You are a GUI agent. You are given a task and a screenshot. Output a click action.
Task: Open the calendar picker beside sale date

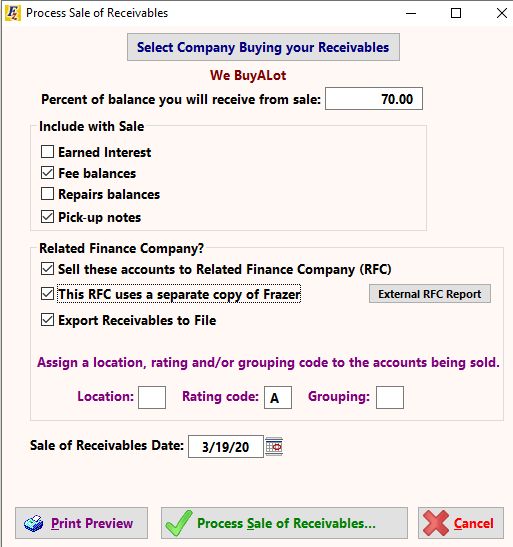coord(274,446)
